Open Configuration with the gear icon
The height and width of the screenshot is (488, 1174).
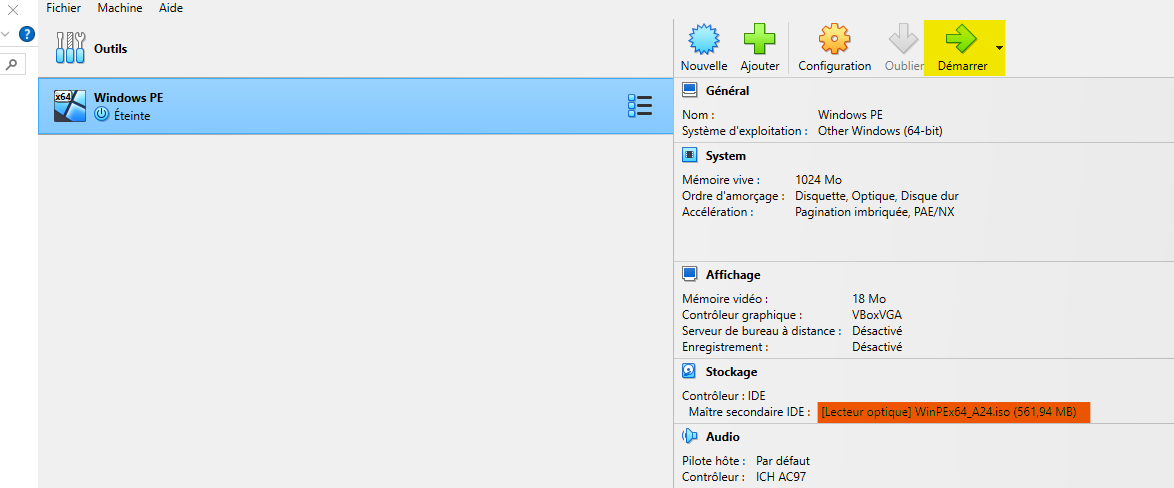(834, 40)
